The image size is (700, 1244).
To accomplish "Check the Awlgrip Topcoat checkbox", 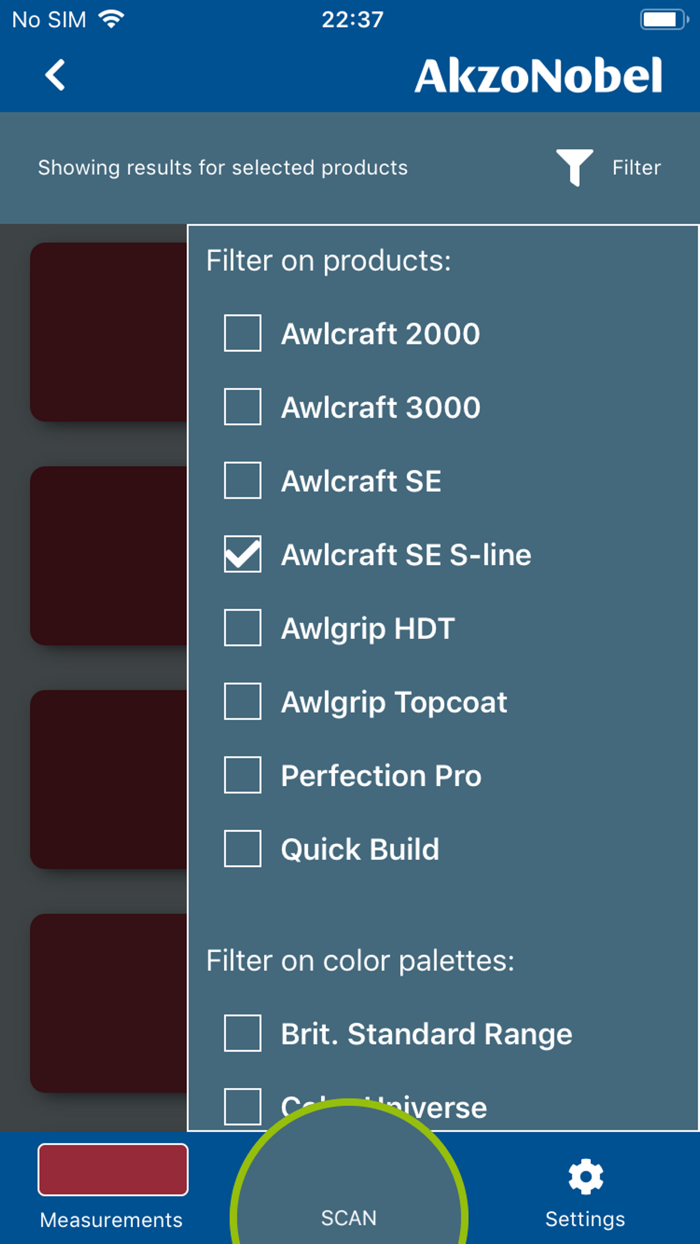I will (242, 701).
